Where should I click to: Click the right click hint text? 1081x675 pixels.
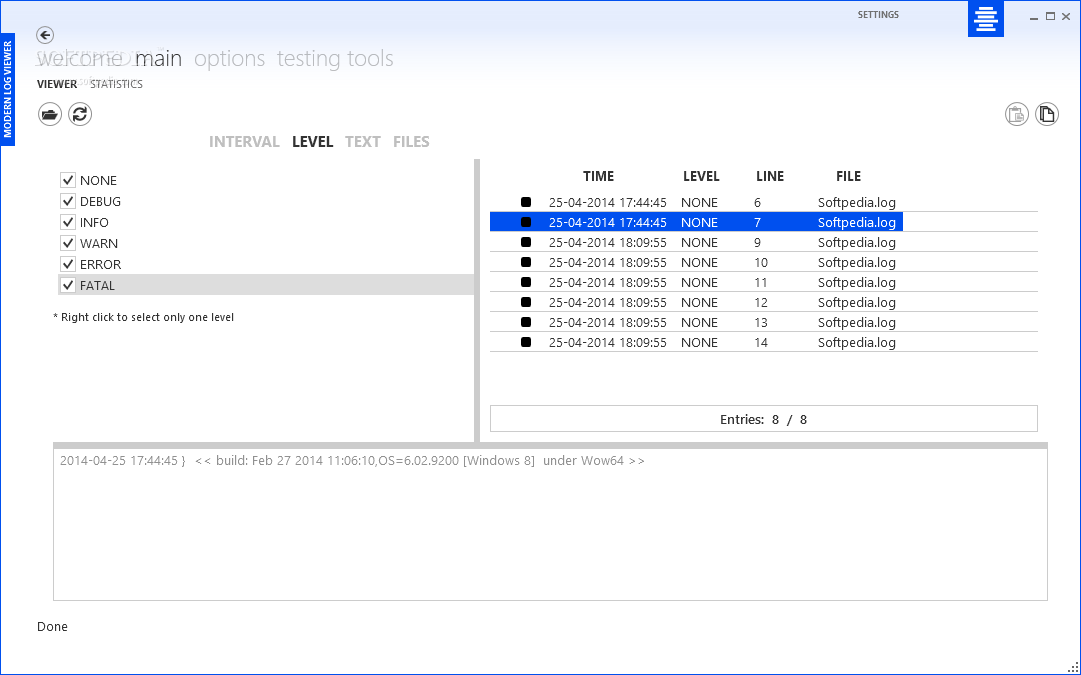[x=143, y=317]
